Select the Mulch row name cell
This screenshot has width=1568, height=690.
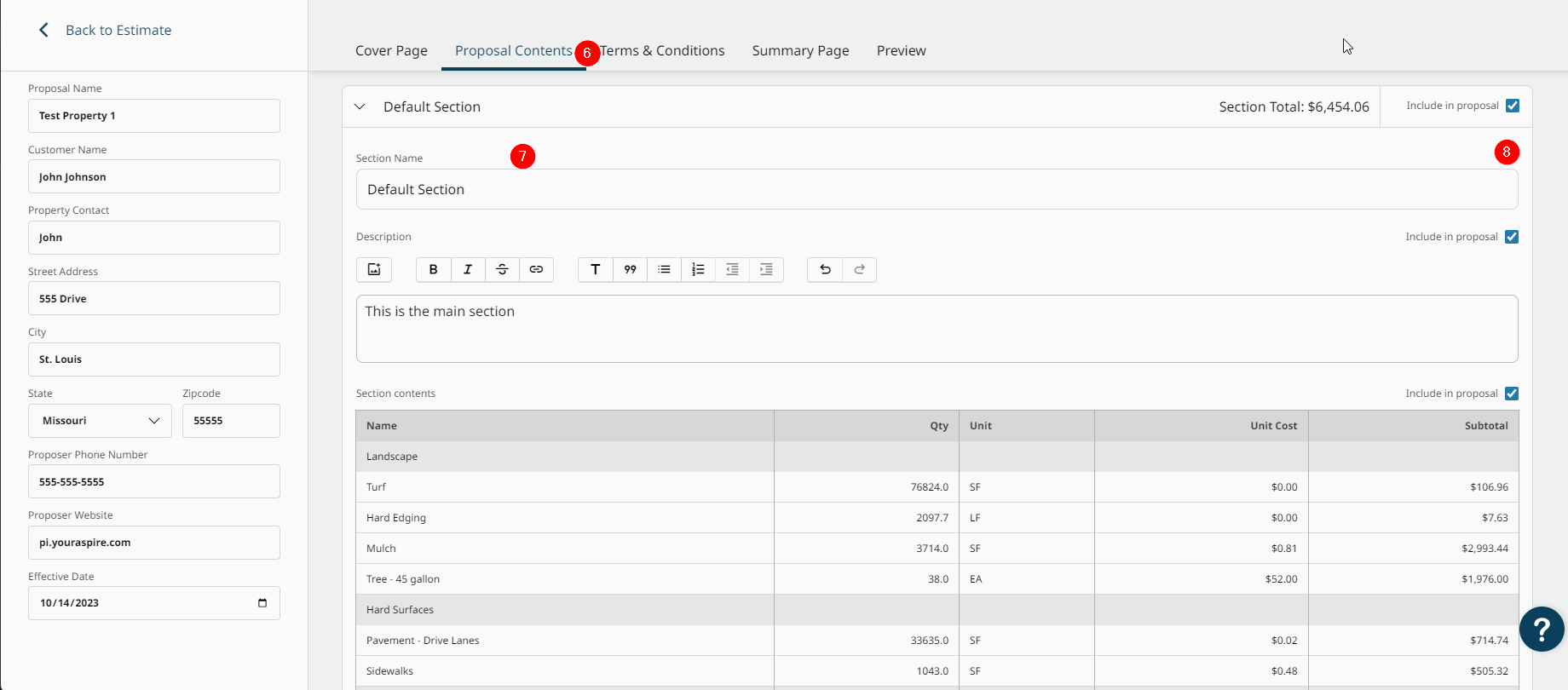[565, 549]
